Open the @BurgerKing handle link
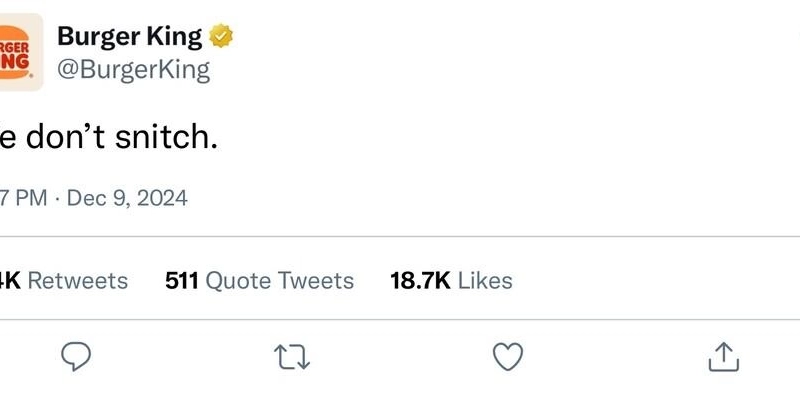Image resolution: width=800 pixels, height=411 pixels. point(134,69)
